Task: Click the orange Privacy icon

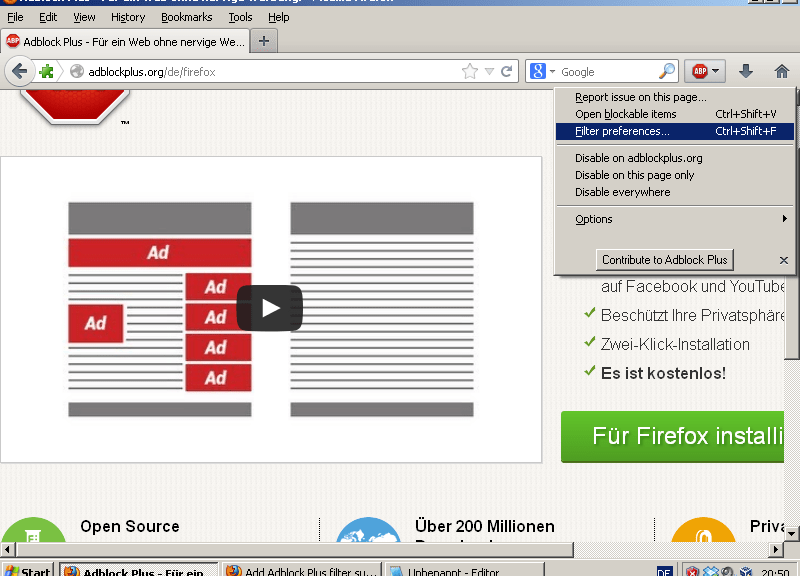Action: [703, 530]
